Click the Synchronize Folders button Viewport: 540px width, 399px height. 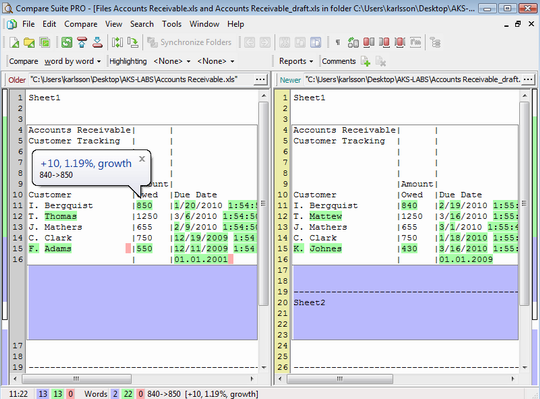pos(189,42)
